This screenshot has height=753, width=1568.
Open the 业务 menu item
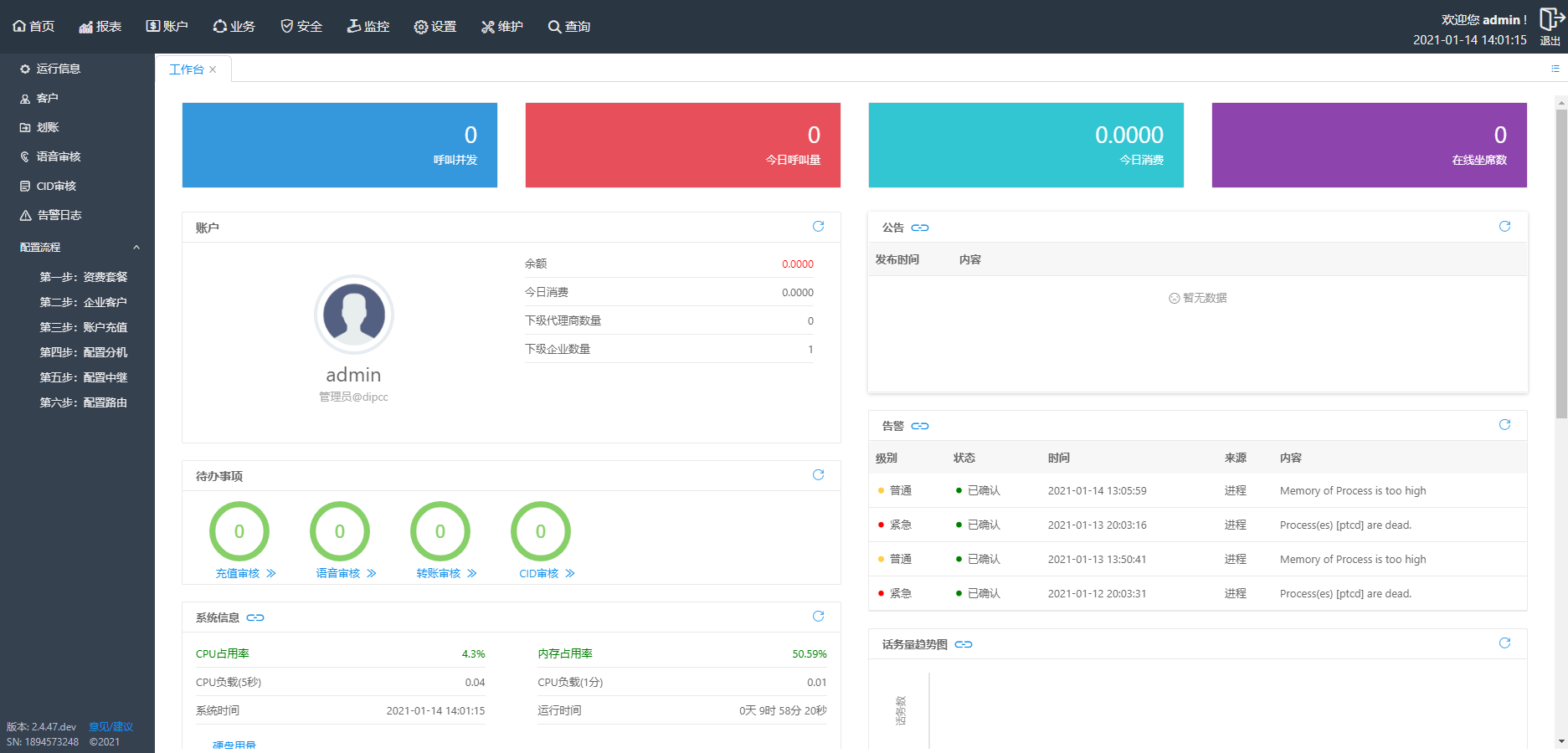[x=234, y=26]
